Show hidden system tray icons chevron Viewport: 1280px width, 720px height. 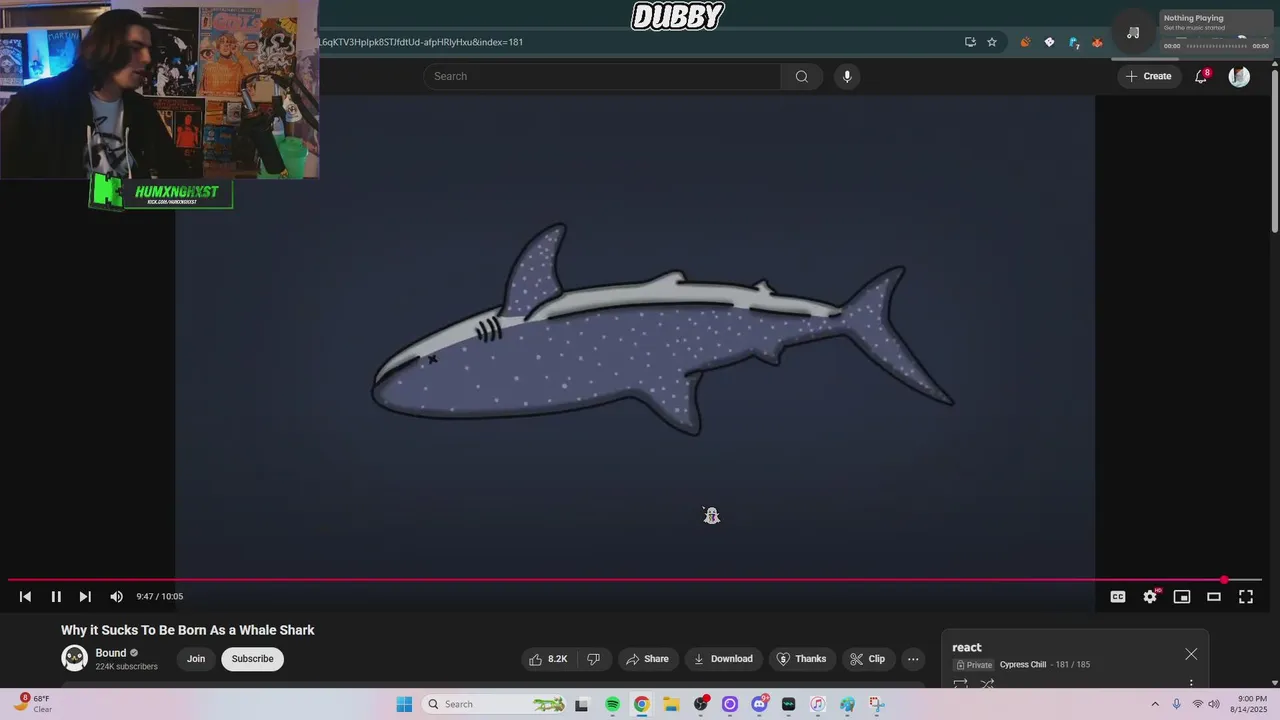coord(1155,704)
